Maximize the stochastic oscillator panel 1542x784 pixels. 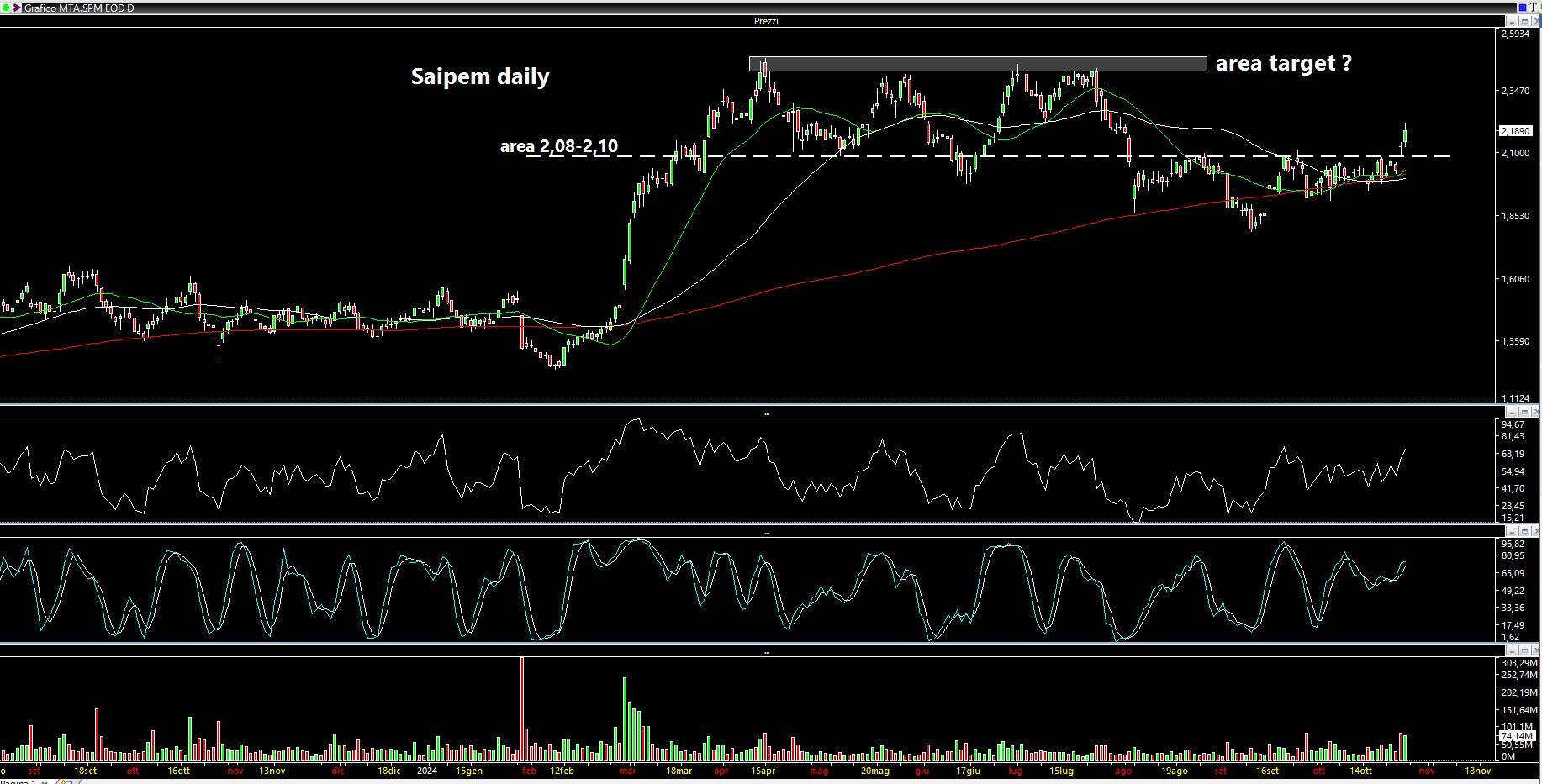pos(1524,531)
